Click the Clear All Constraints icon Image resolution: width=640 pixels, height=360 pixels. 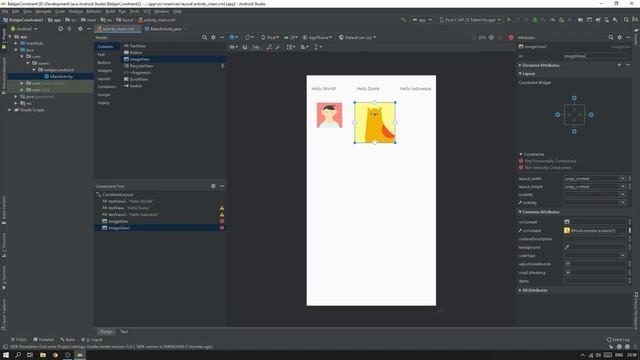point(269,47)
